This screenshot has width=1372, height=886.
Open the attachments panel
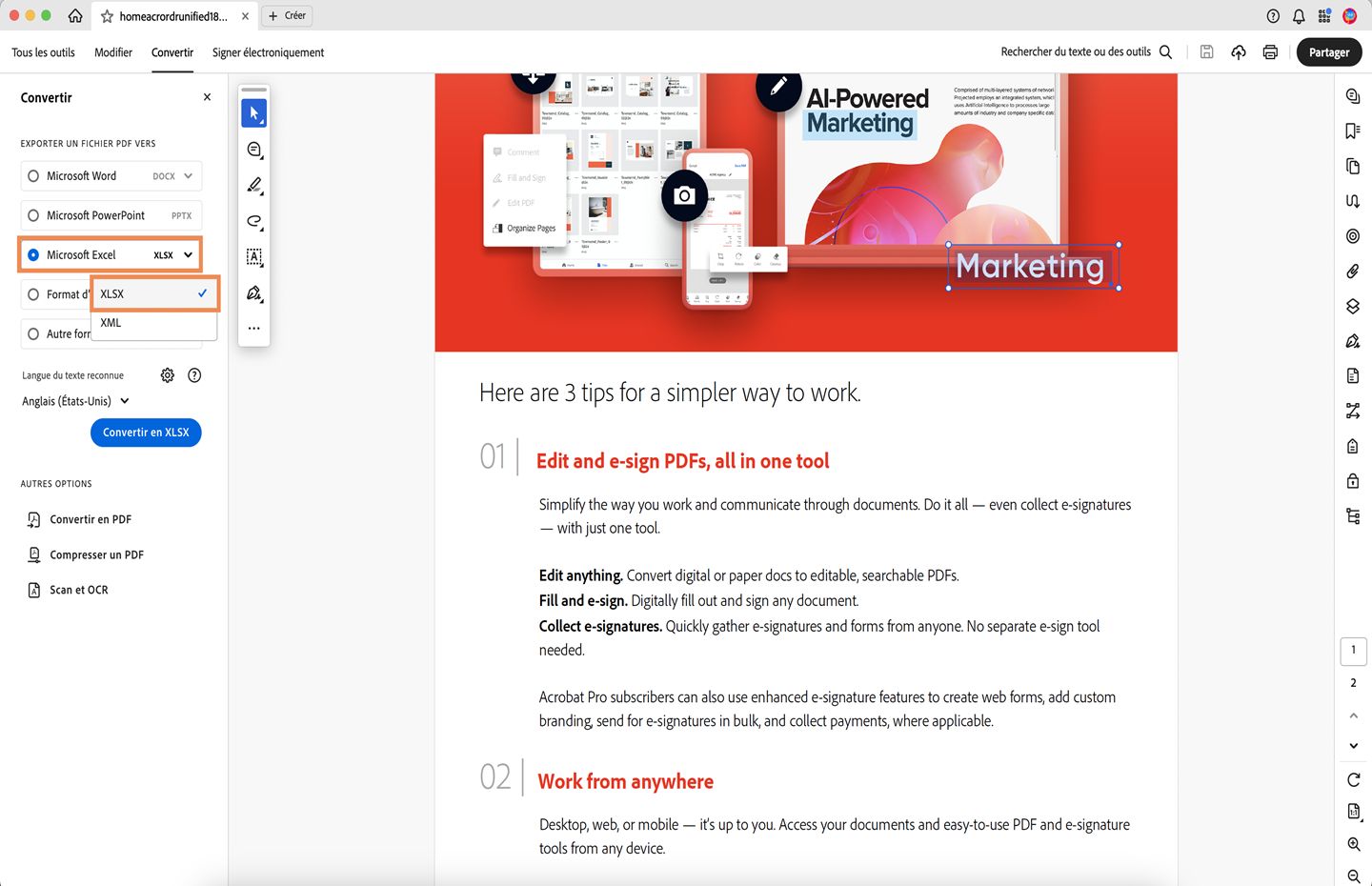[1352, 271]
